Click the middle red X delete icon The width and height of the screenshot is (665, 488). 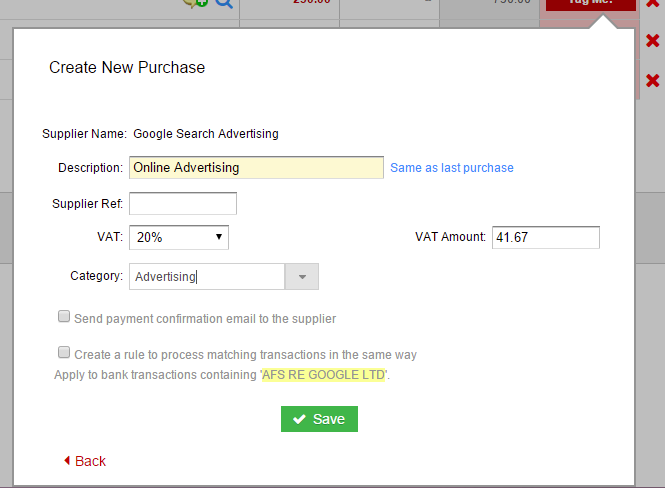click(652, 41)
